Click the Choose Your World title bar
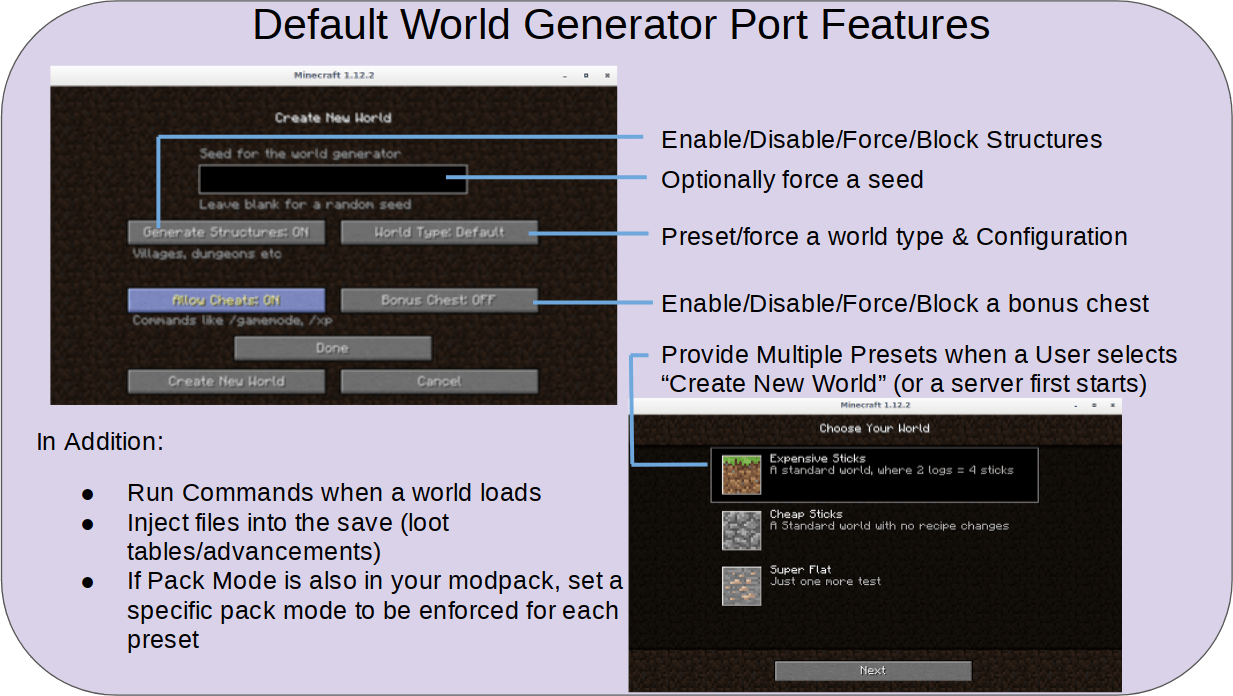 point(873,427)
